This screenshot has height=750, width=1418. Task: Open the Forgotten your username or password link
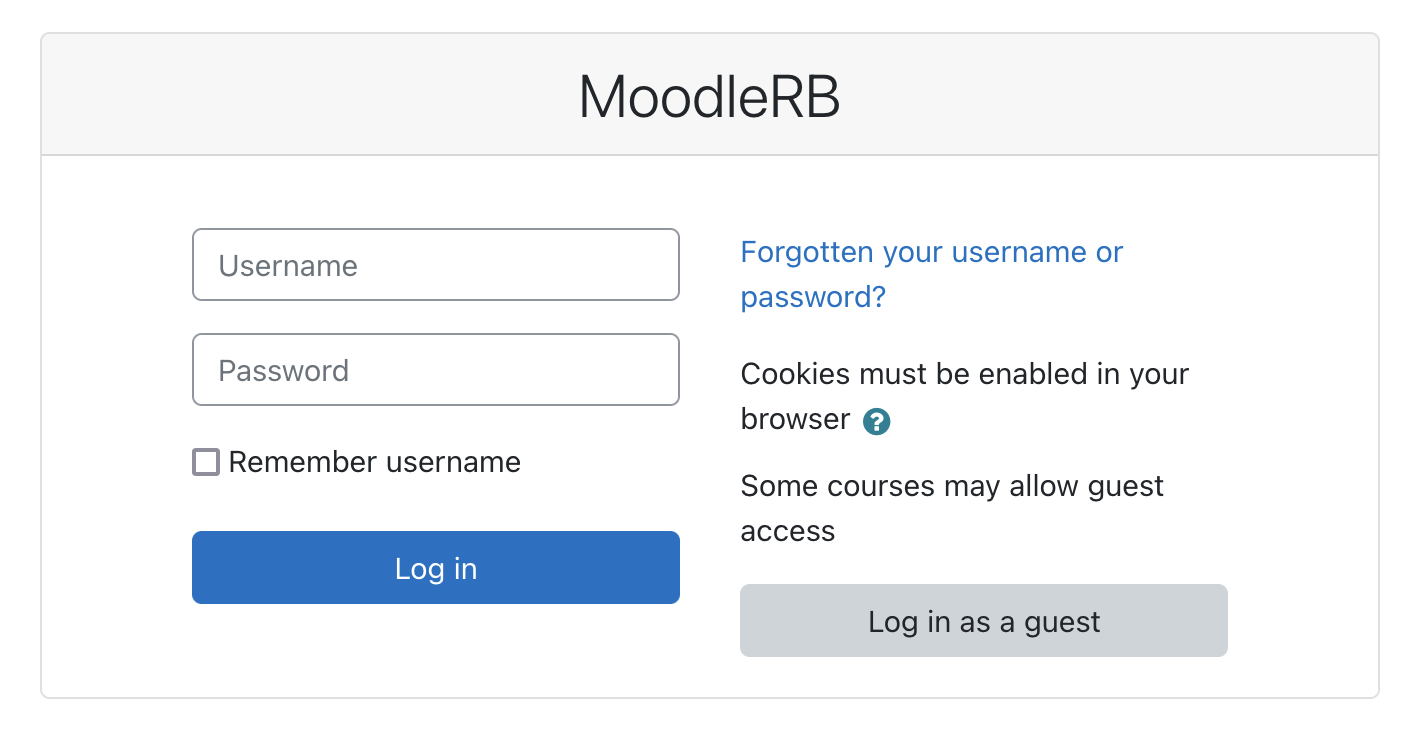click(932, 274)
